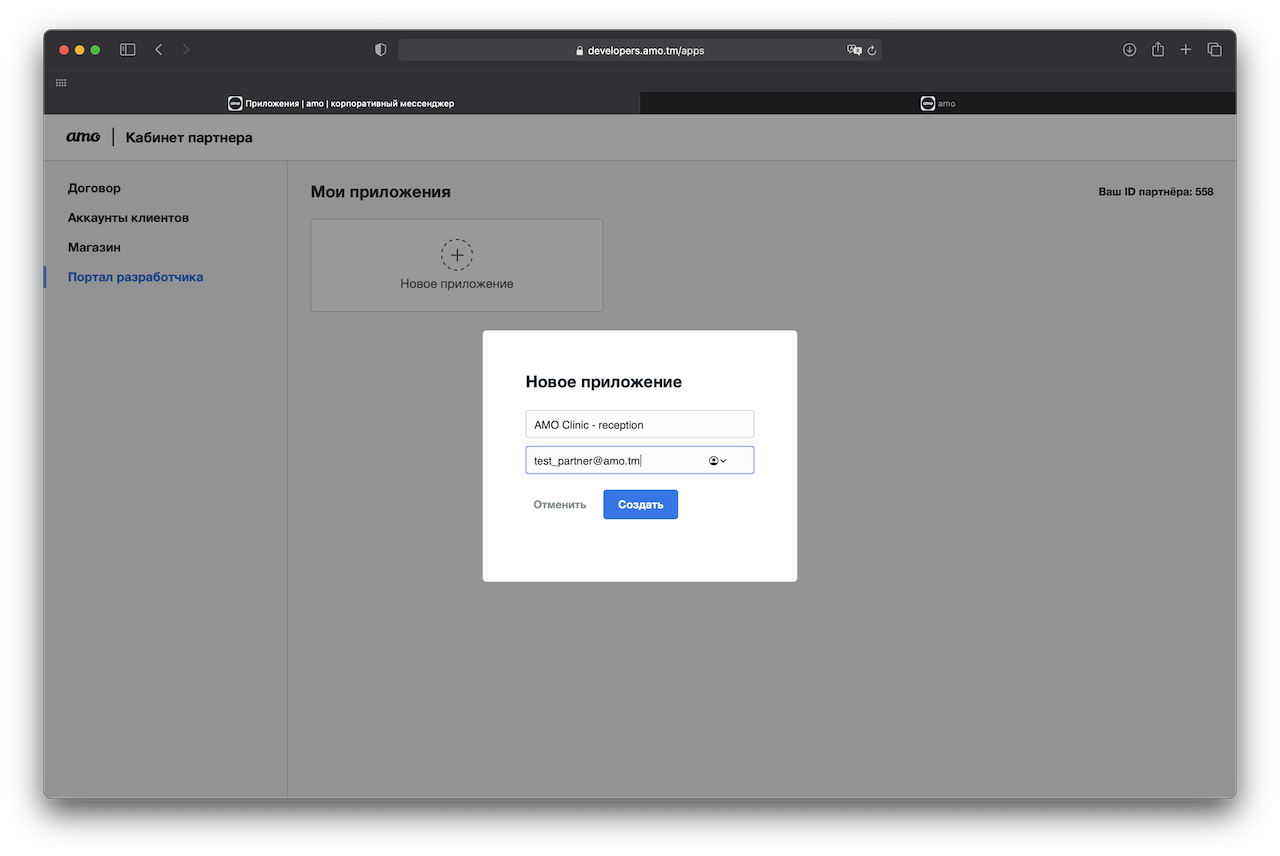Screen dimensions: 1280x856
Task: Show the tab overview icon
Action: [x=1214, y=50]
